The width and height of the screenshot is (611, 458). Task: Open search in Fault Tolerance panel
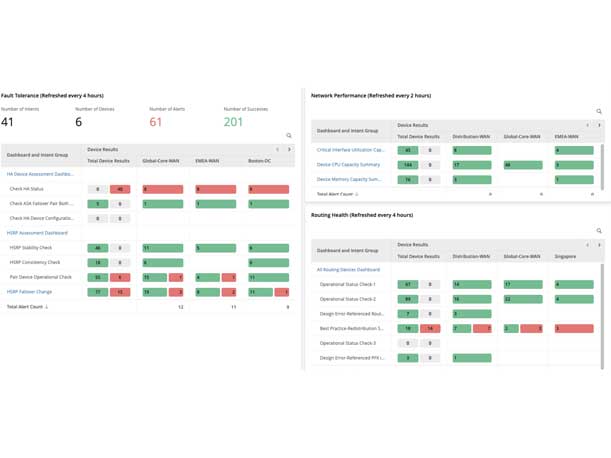(x=289, y=135)
